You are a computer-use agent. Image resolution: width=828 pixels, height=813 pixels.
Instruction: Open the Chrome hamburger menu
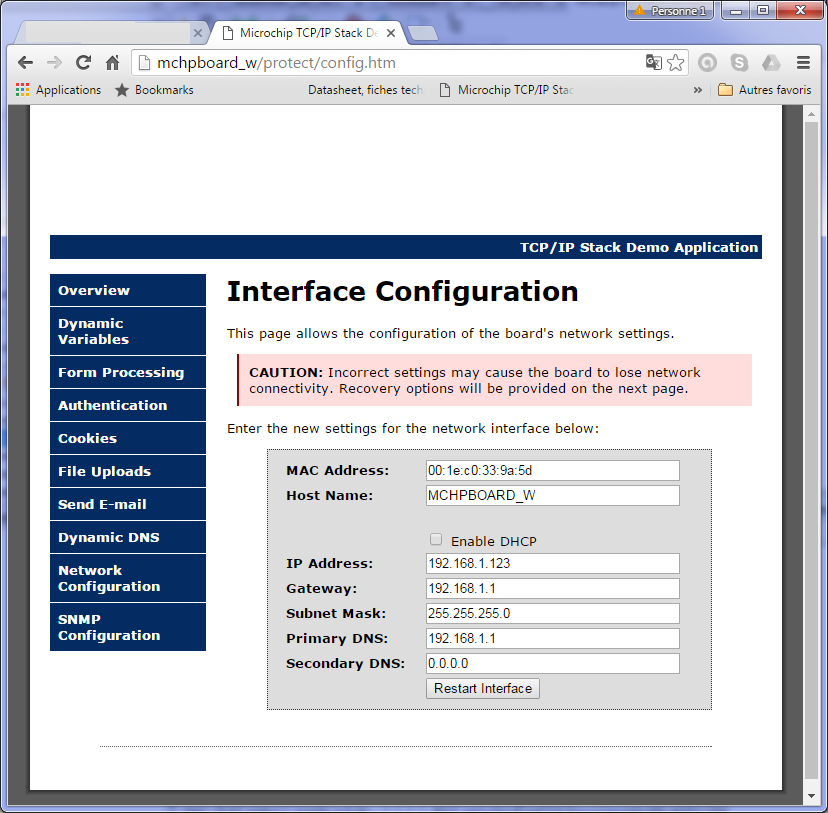(803, 63)
